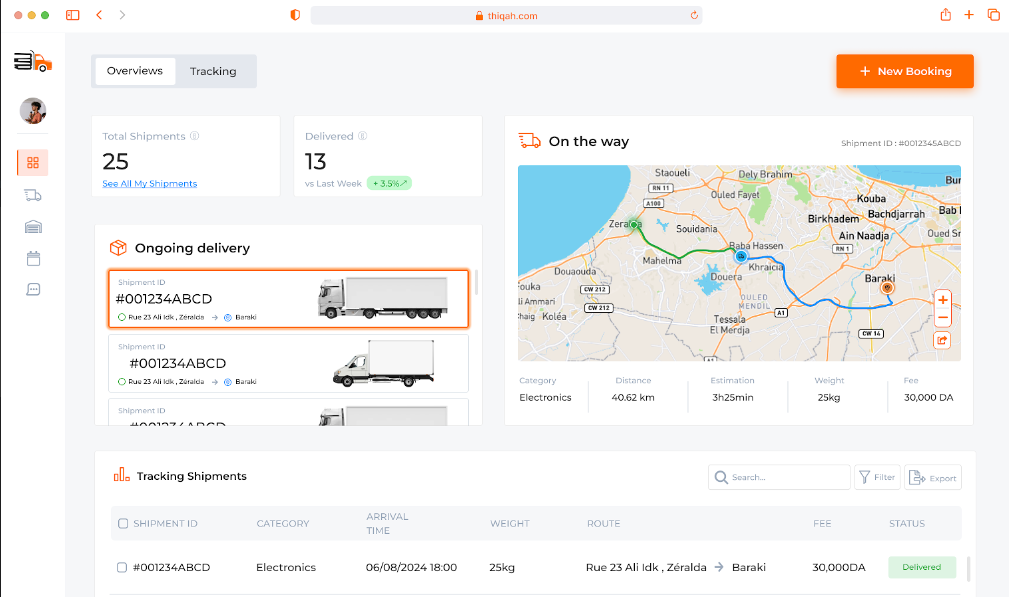Open the Filter options
The height and width of the screenshot is (597, 1009).
coord(877,477)
